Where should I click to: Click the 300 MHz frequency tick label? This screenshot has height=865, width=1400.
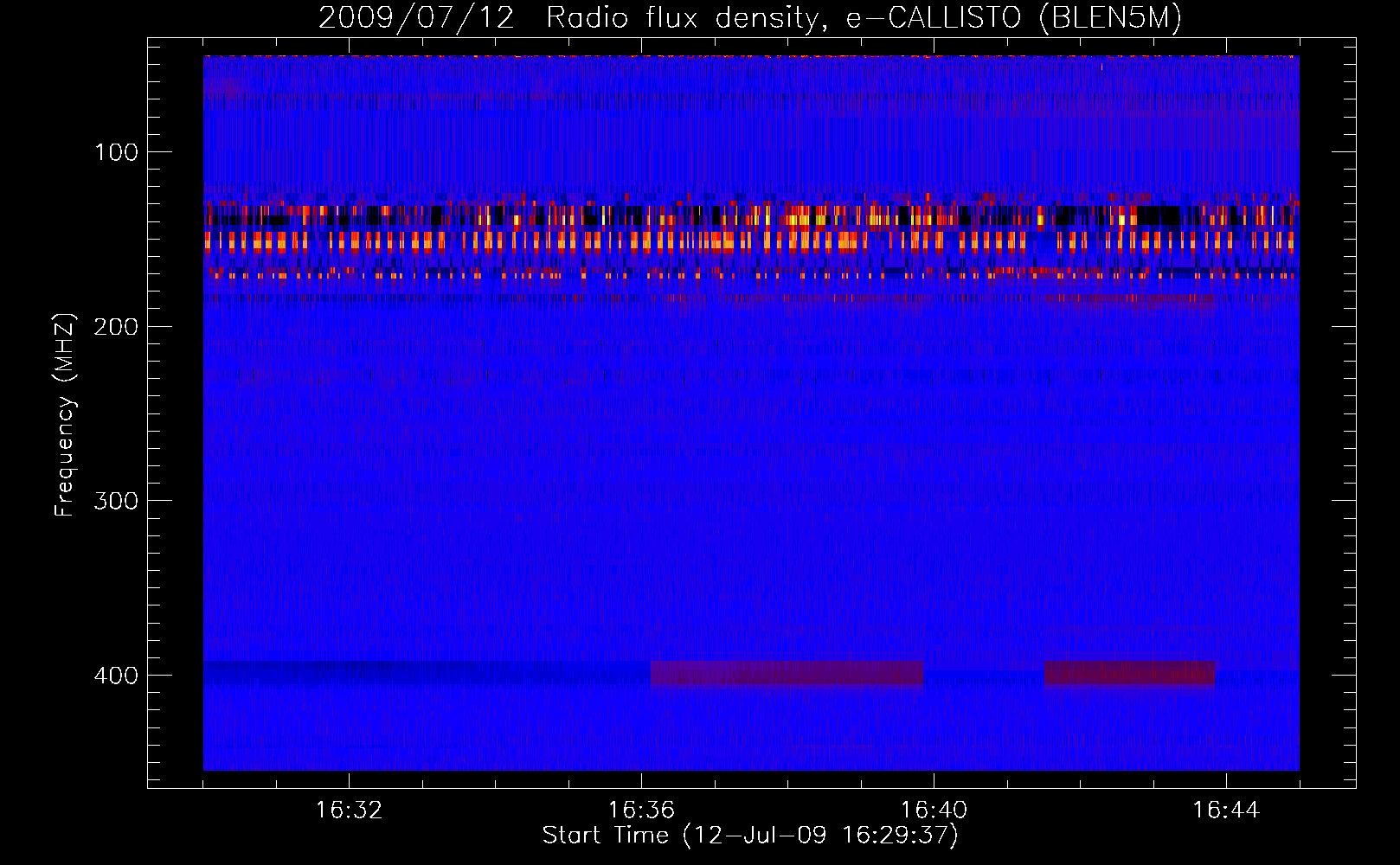117,502
